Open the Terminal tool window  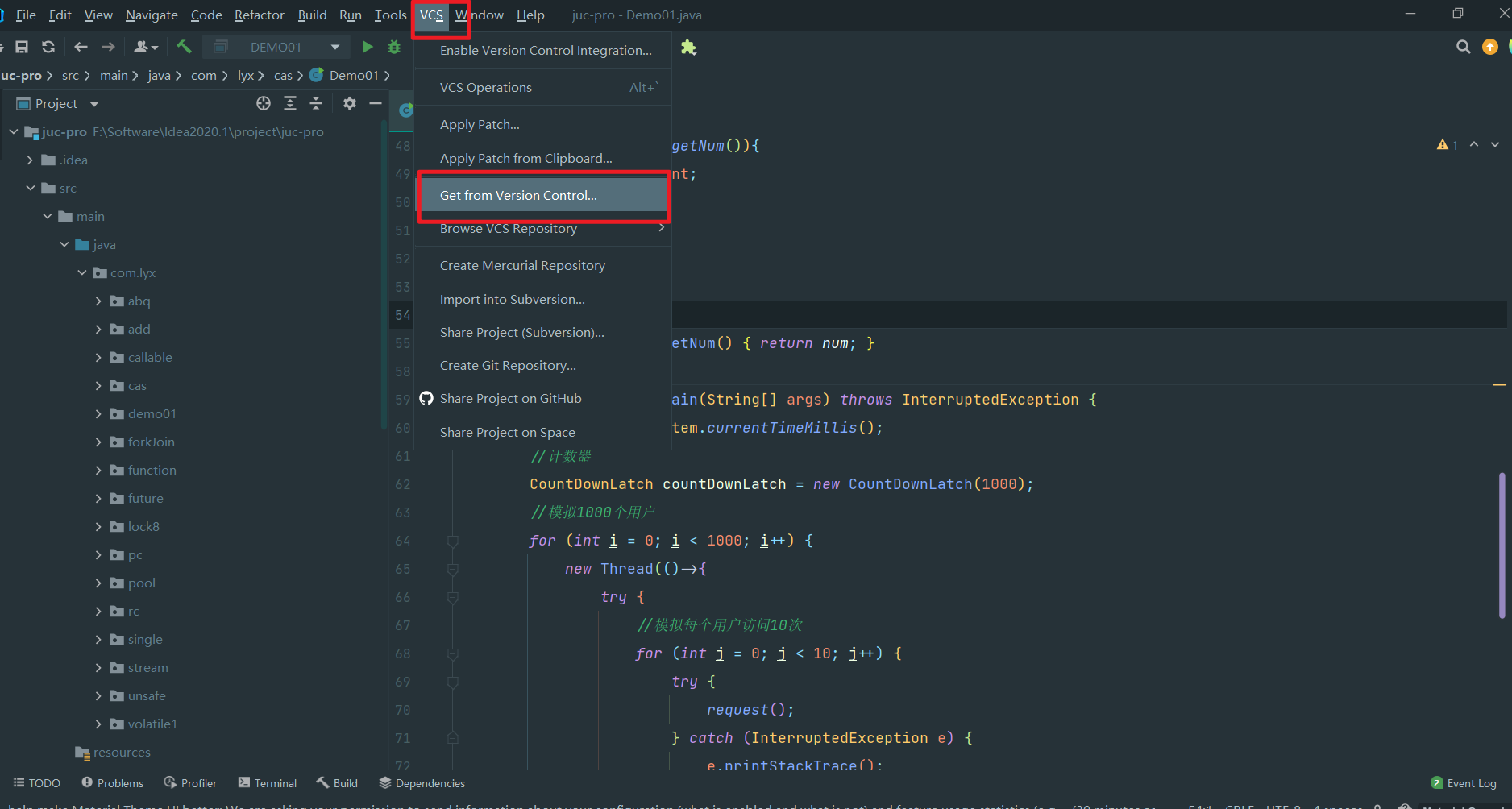268,783
